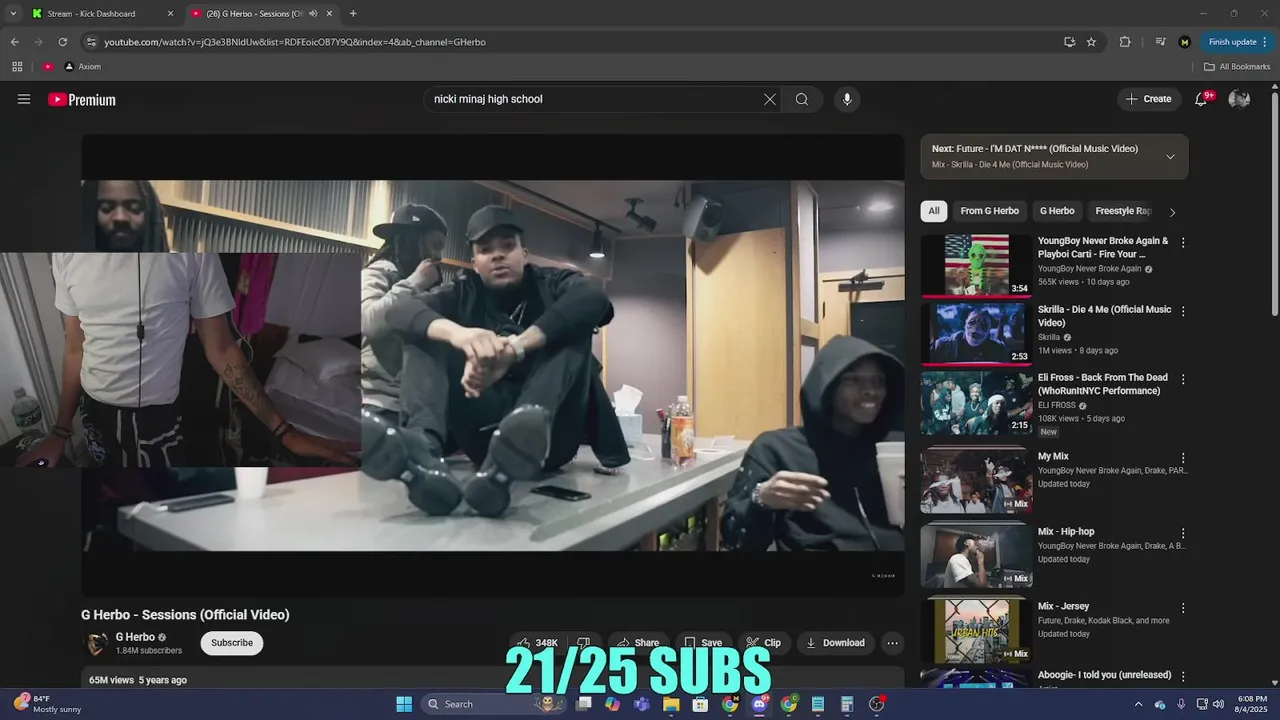Viewport: 1280px width, 720px height.
Task: Mute the tab via speaker icon
Action: click(313, 14)
